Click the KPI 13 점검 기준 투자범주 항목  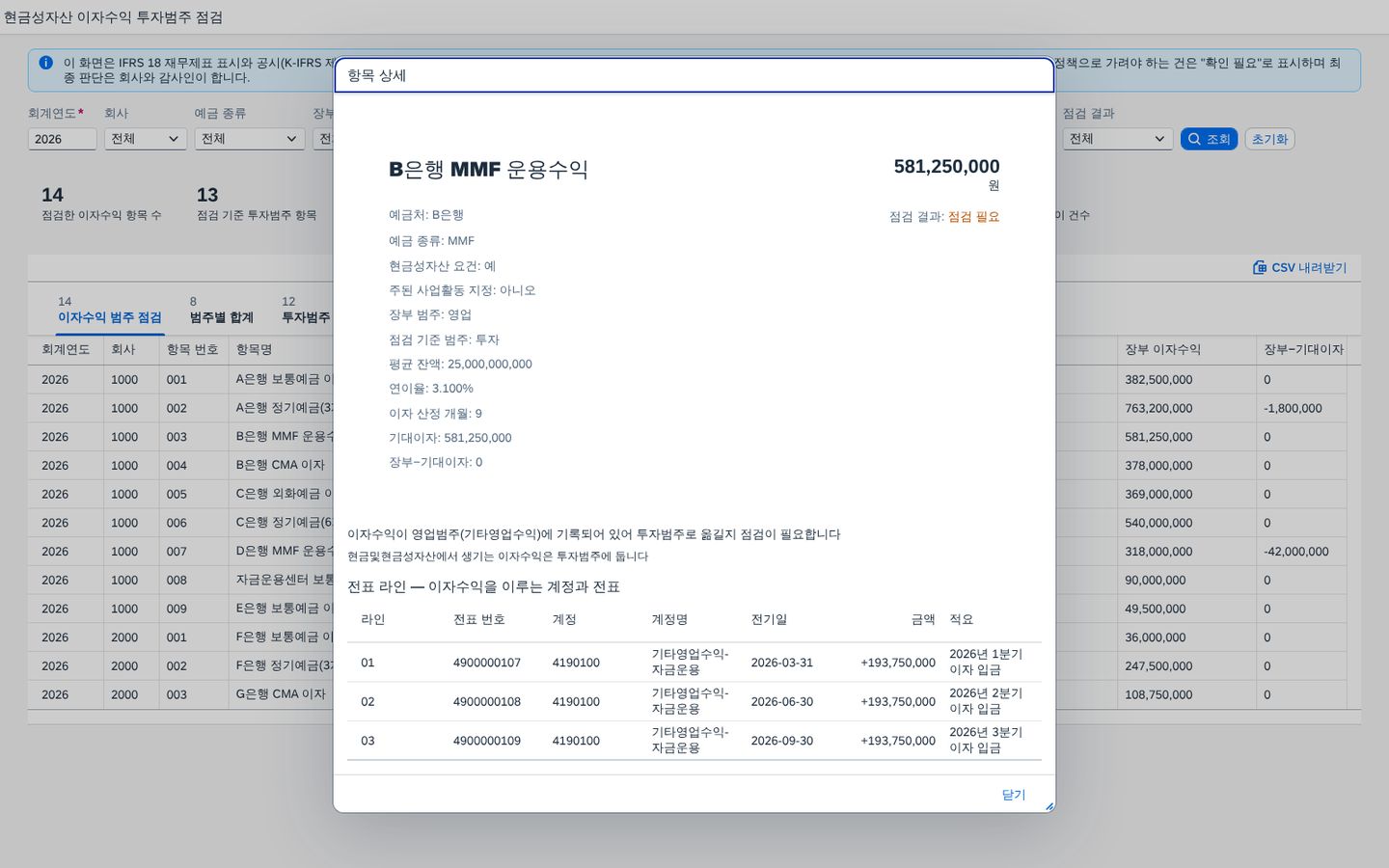click(x=257, y=203)
